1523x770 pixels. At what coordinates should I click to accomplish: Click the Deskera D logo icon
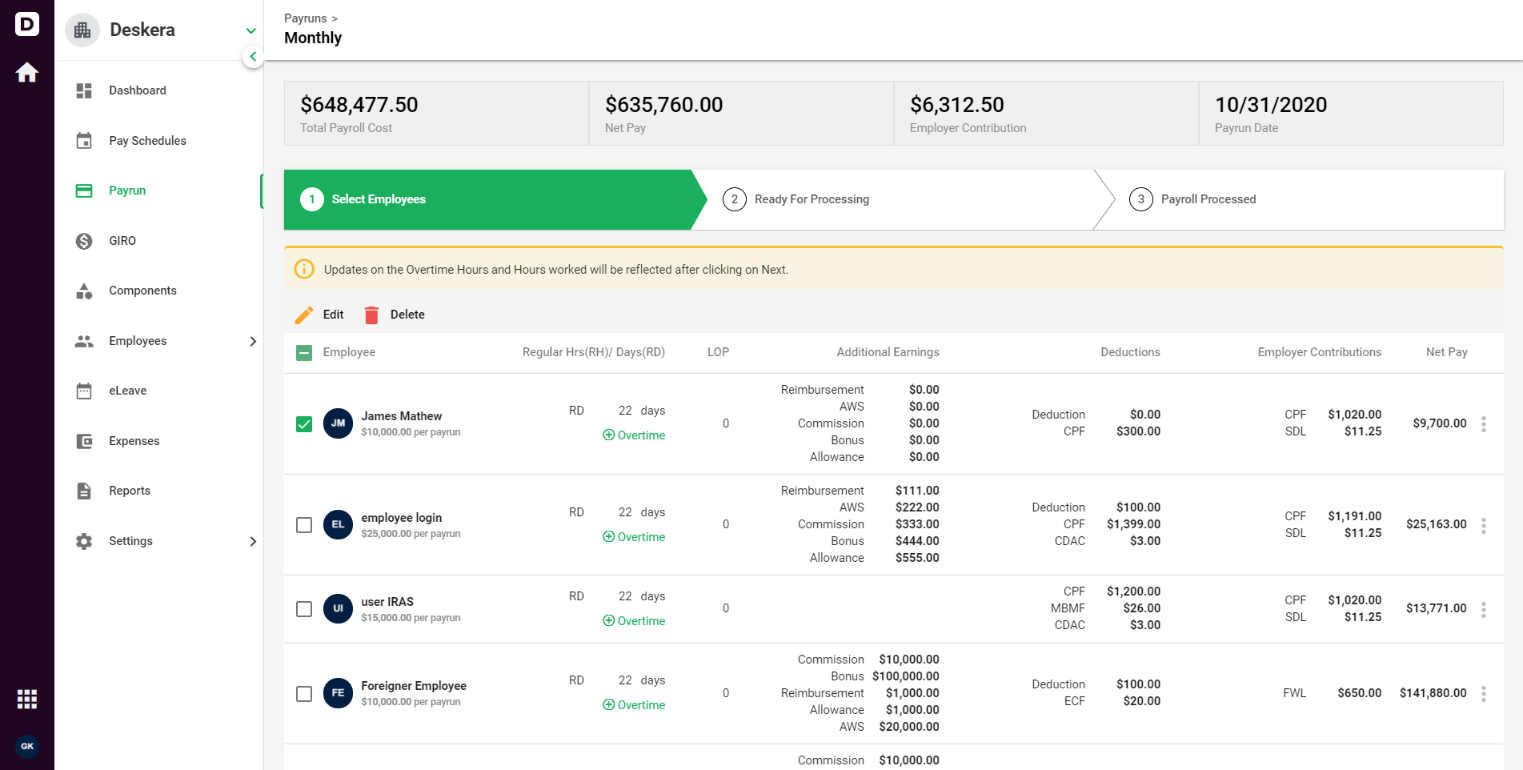27,24
